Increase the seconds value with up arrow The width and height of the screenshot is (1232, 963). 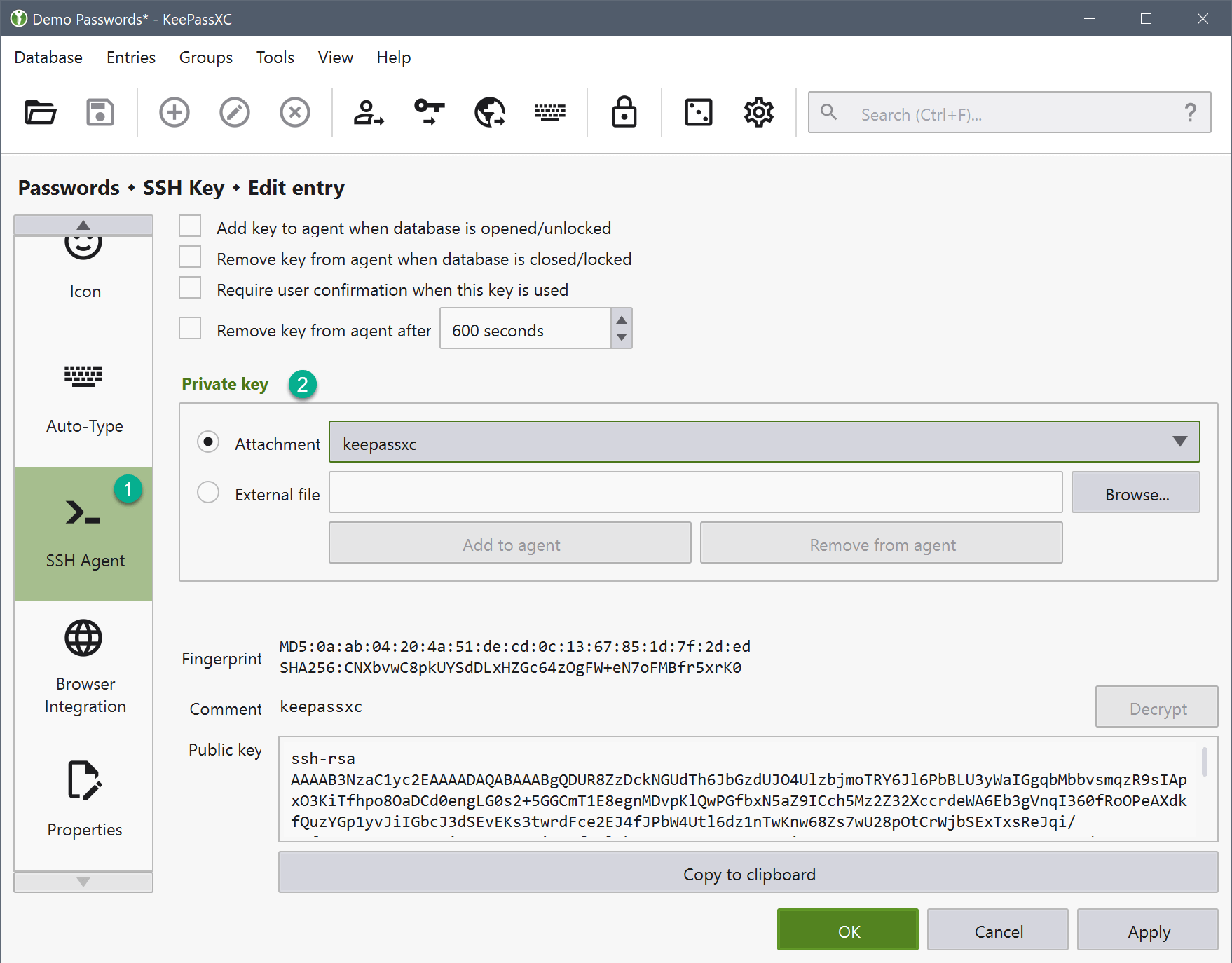pyautogui.click(x=622, y=320)
